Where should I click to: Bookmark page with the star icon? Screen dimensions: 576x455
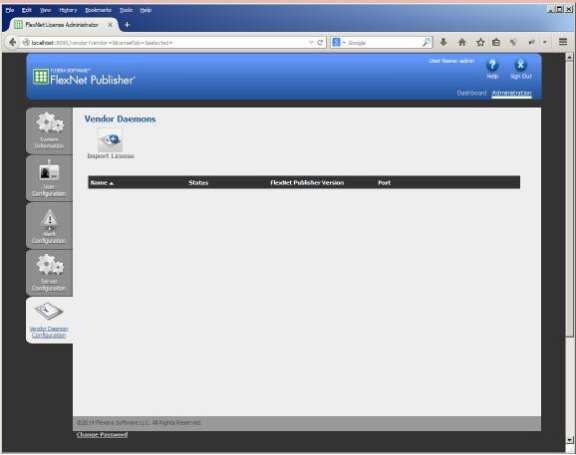click(x=480, y=42)
